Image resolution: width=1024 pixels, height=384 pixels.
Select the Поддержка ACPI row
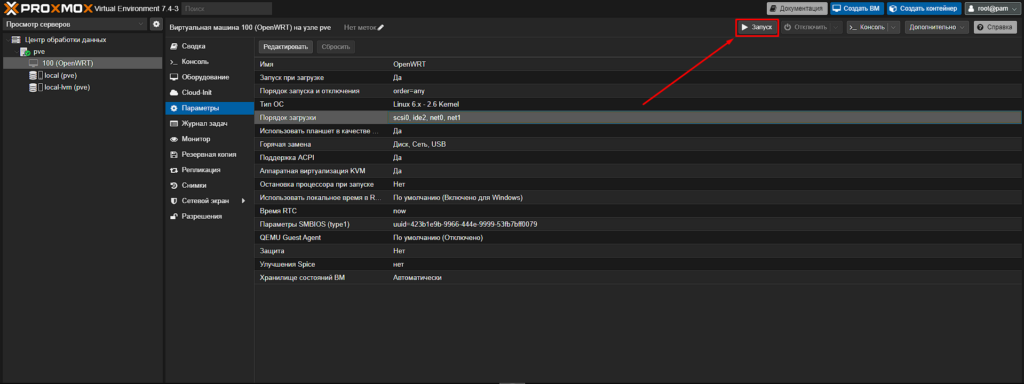click(637, 157)
